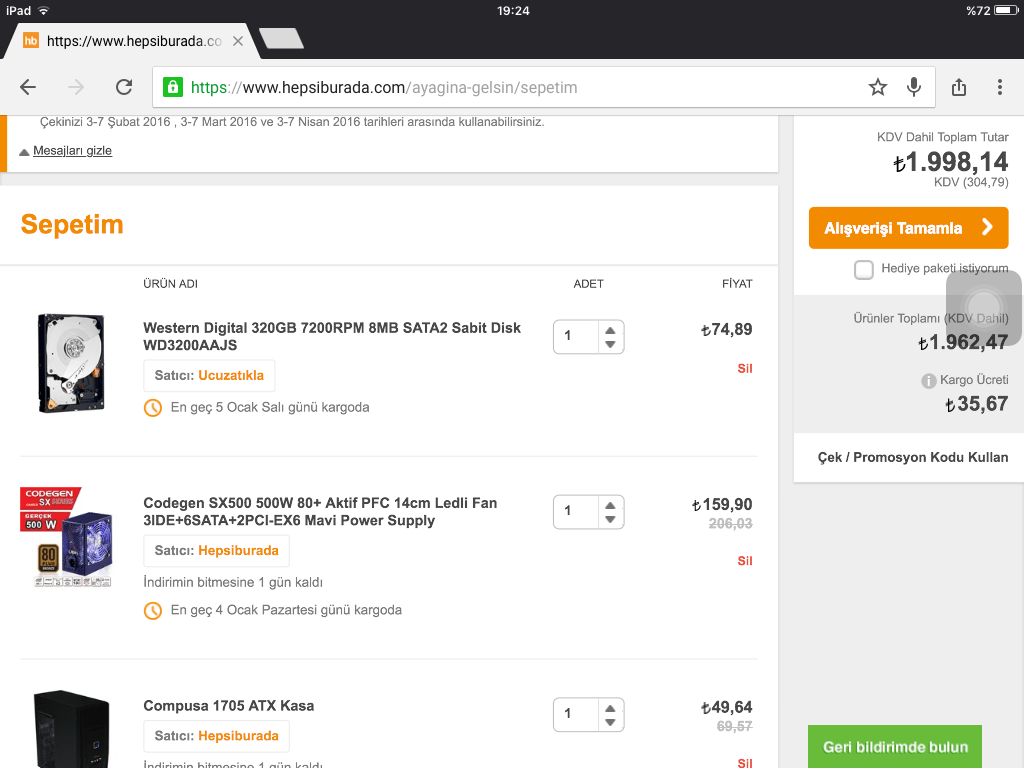1024x768 pixels.
Task: Open new tab button
Action: [280, 40]
